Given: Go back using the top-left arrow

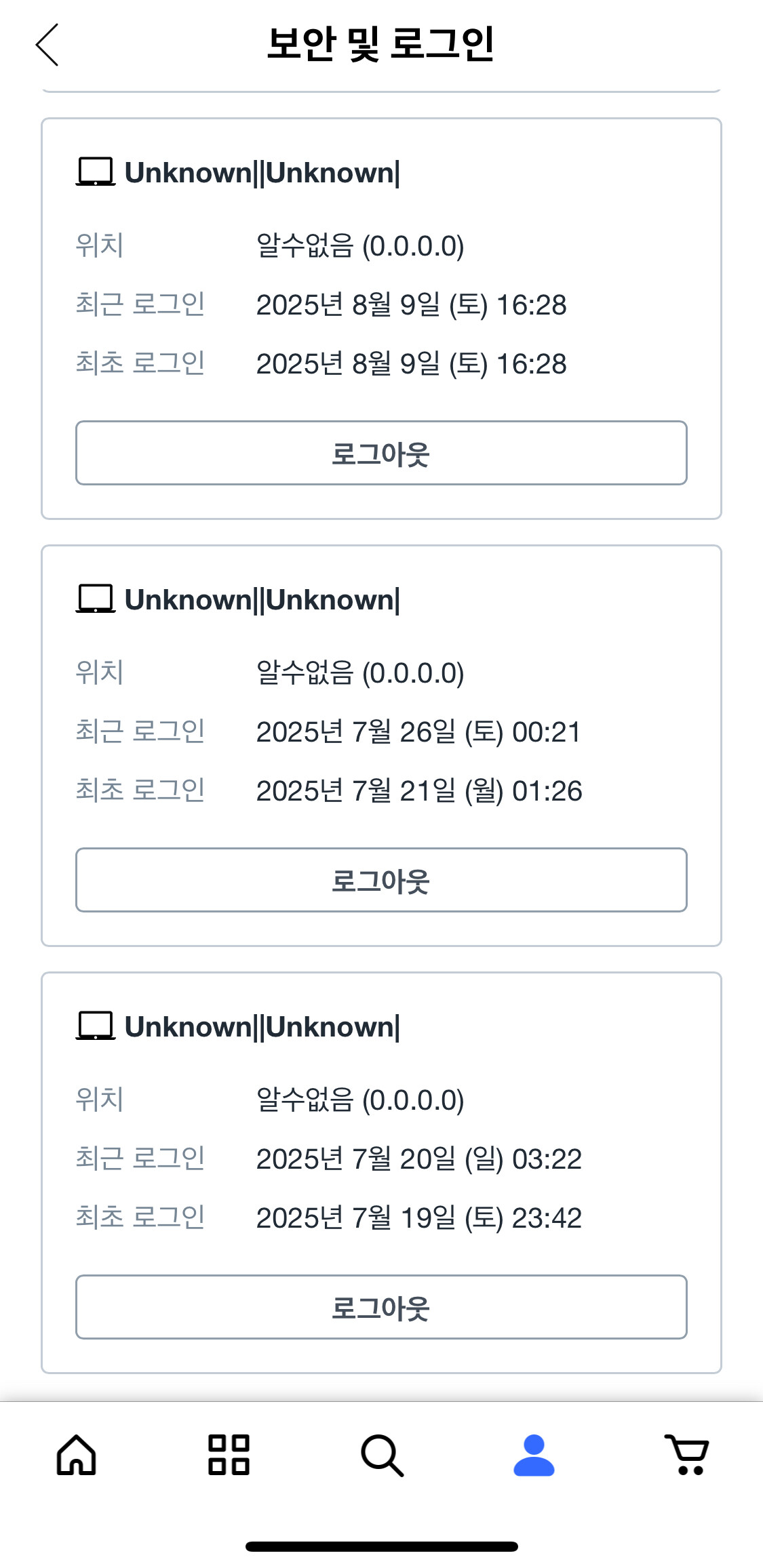Looking at the screenshot, I should tap(47, 45).
